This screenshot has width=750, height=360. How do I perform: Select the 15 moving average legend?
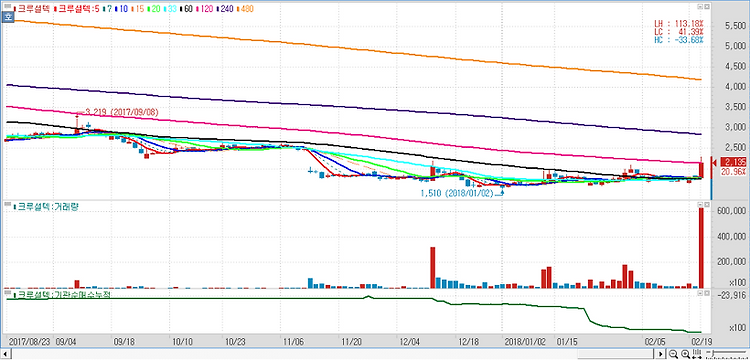click(139, 9)
